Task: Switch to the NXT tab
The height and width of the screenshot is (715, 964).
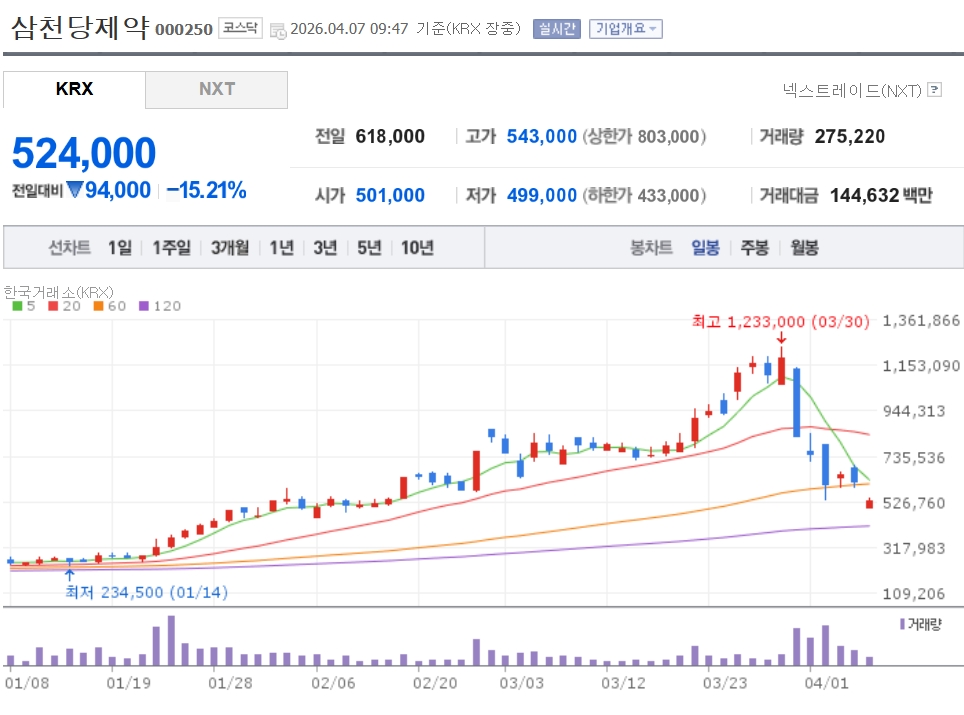Action: [216, 89]
